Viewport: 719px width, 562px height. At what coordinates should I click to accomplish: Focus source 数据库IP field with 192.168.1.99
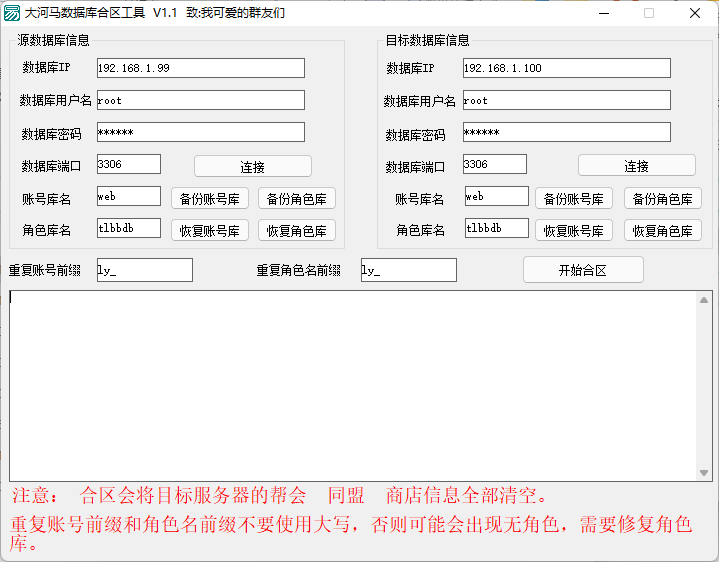[x=200, y=68]
